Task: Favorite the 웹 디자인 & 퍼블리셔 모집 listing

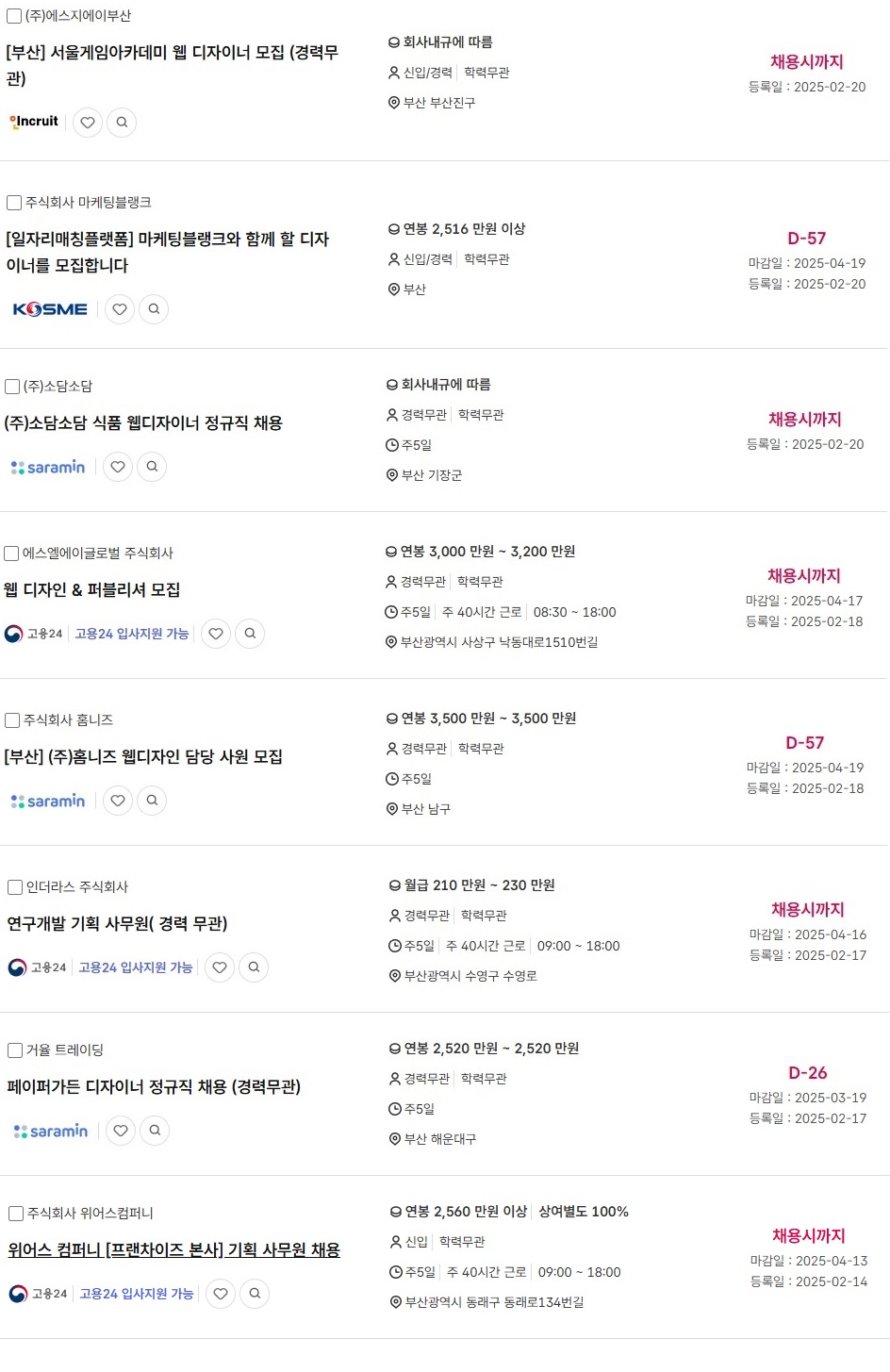Action: point(216,634)
